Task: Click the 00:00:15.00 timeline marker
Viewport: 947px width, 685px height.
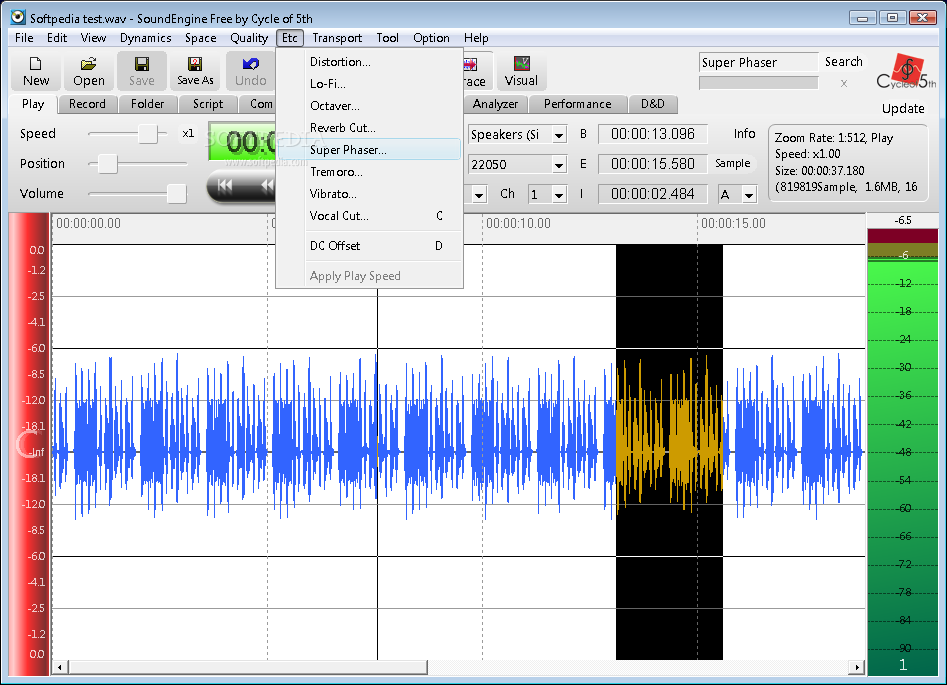Action: (x=733, y=224)
